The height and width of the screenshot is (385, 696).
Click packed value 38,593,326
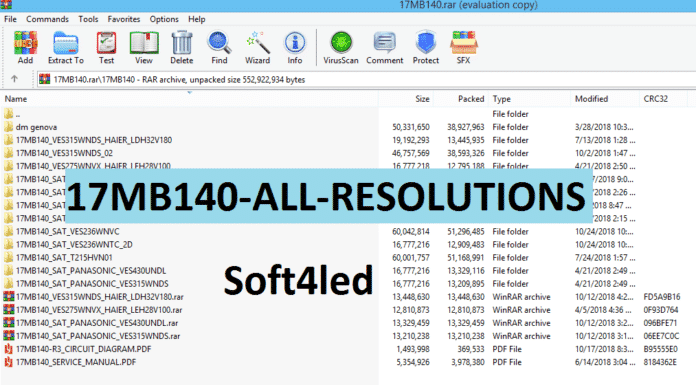(x=466, y=153)
